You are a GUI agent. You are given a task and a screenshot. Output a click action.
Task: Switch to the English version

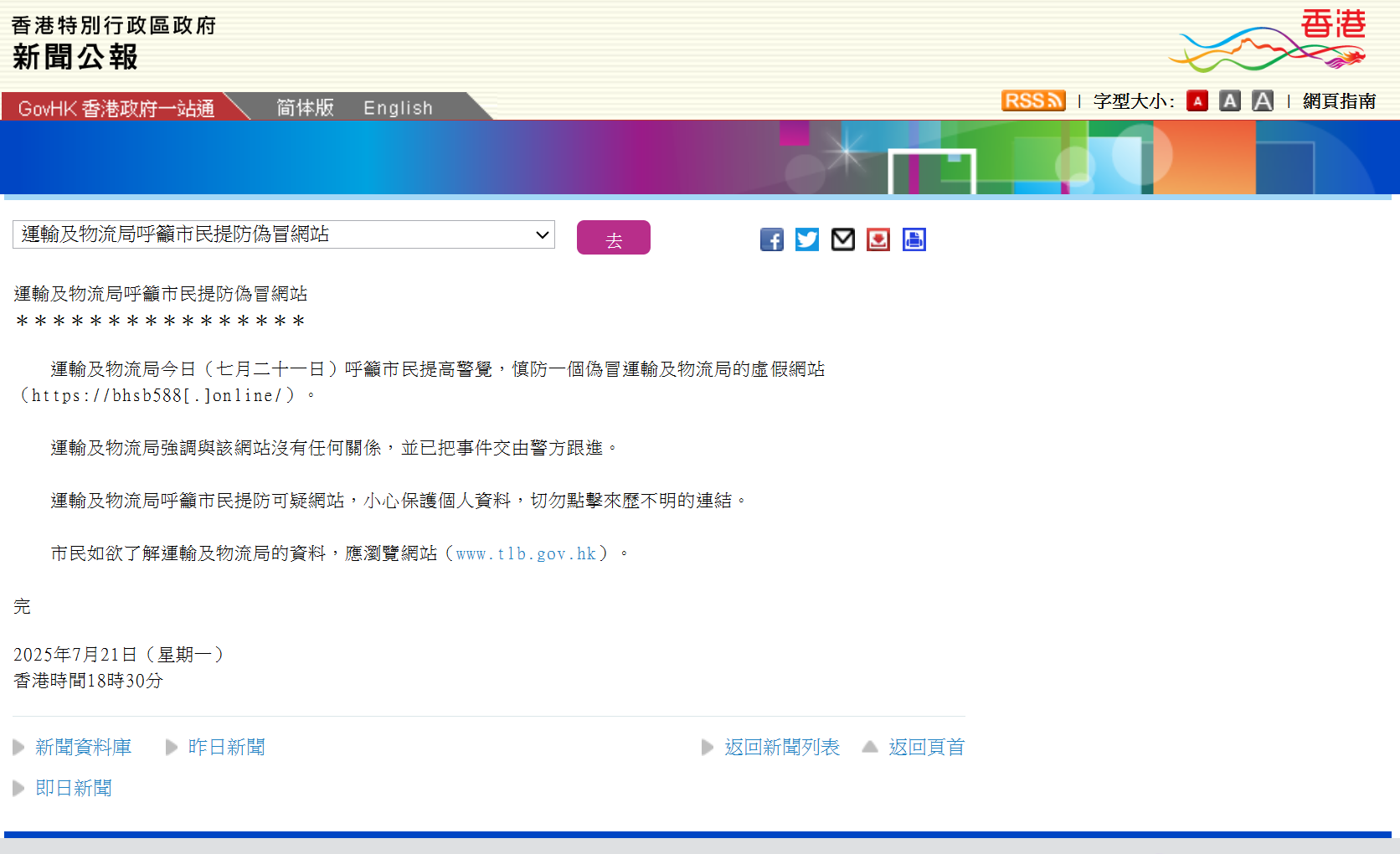398,108
